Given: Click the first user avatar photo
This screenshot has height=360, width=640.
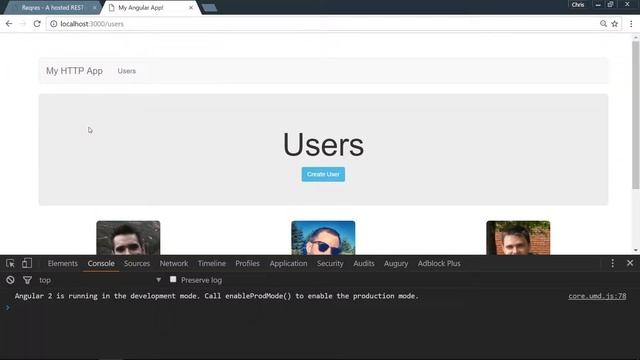Looking at the screenshot, I should [x=128, y=238].
